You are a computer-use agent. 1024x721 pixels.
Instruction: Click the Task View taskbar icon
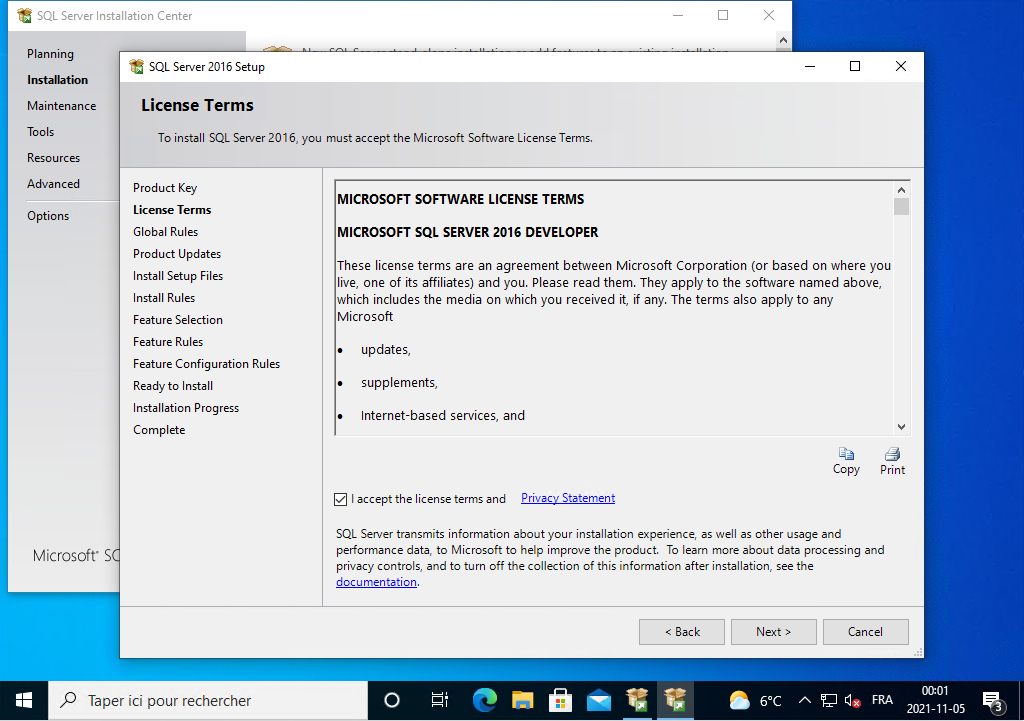tap(439, 700)
